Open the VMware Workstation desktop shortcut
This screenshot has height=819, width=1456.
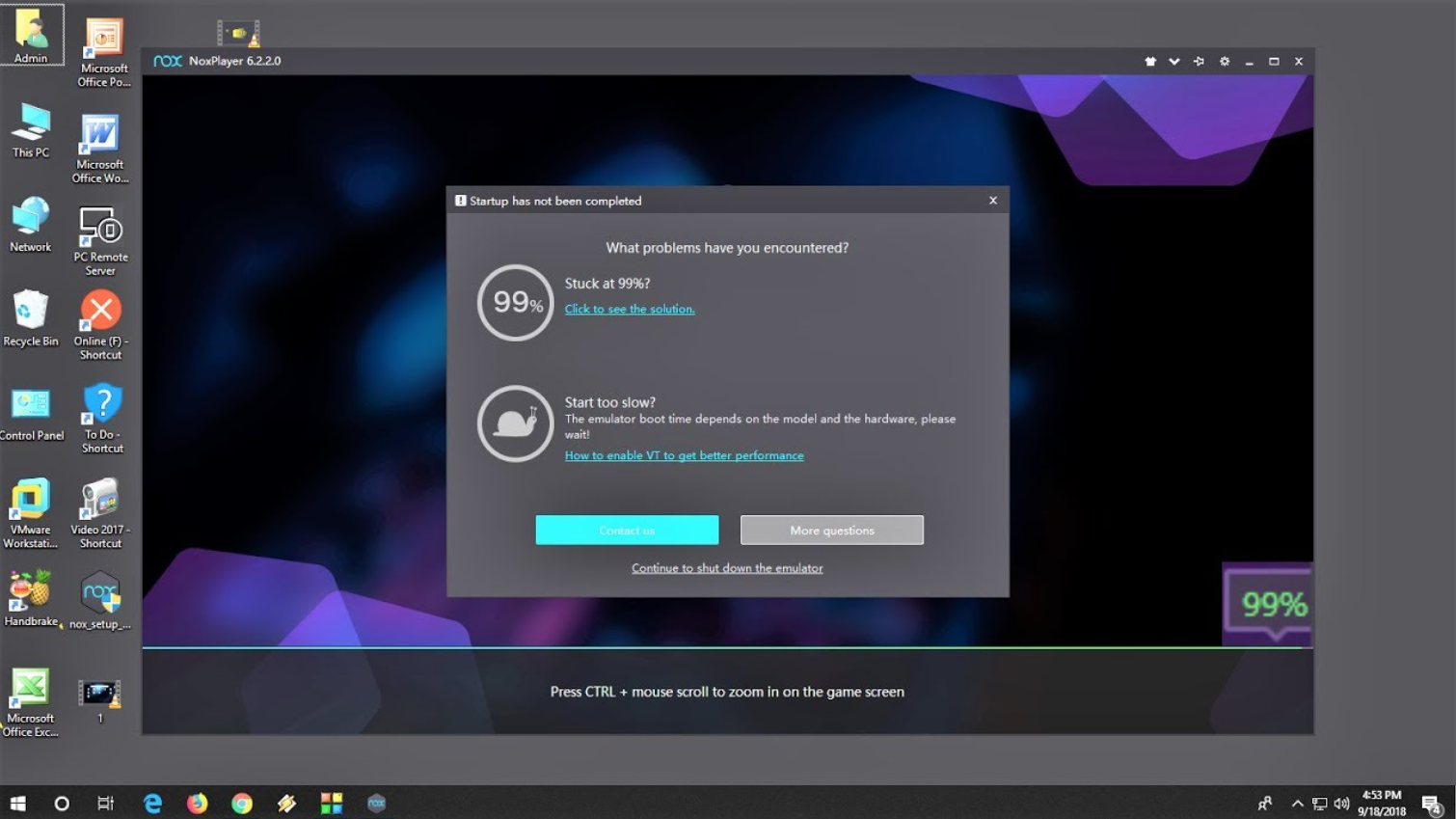[x=30, y=514]
